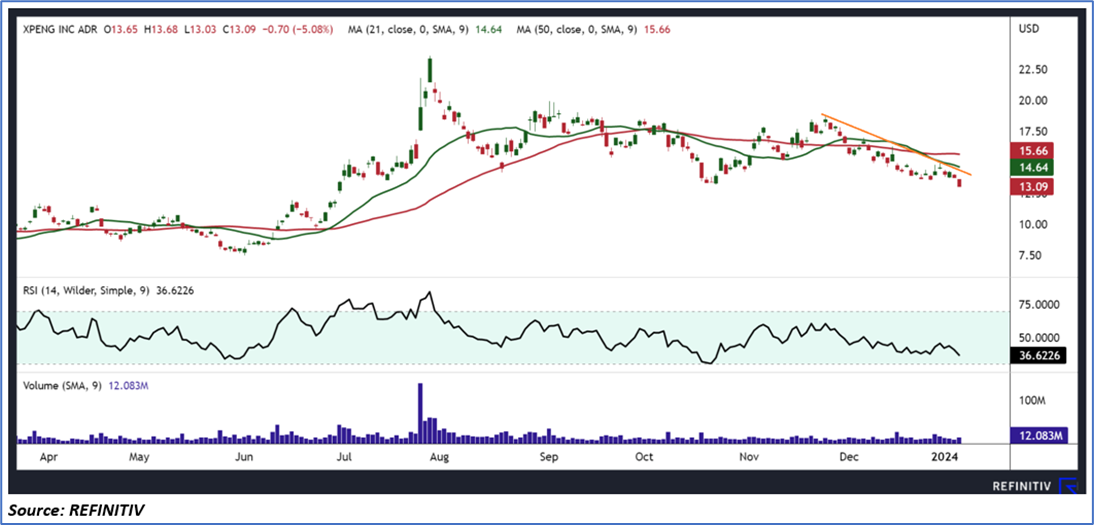1094x525 pixels.
Task: Click the red 13.09 last price tag
Action: (x=1033, y=186)
